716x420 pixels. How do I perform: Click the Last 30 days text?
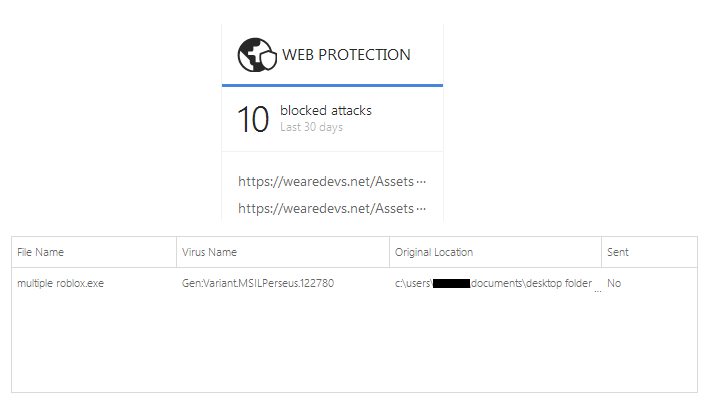pyautogui.click(x=311, y=127)
